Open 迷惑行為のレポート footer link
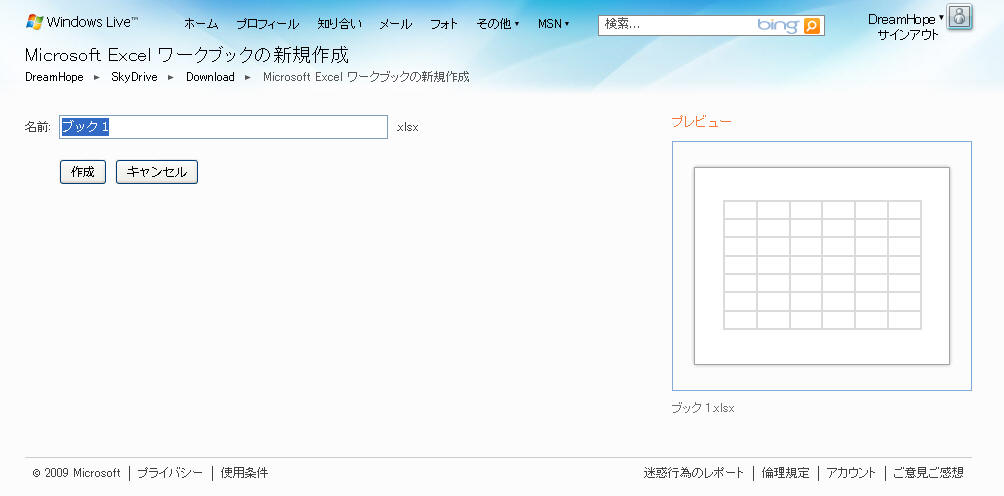The width and height of the screenshot is (1004, 496). pos(693,473)
